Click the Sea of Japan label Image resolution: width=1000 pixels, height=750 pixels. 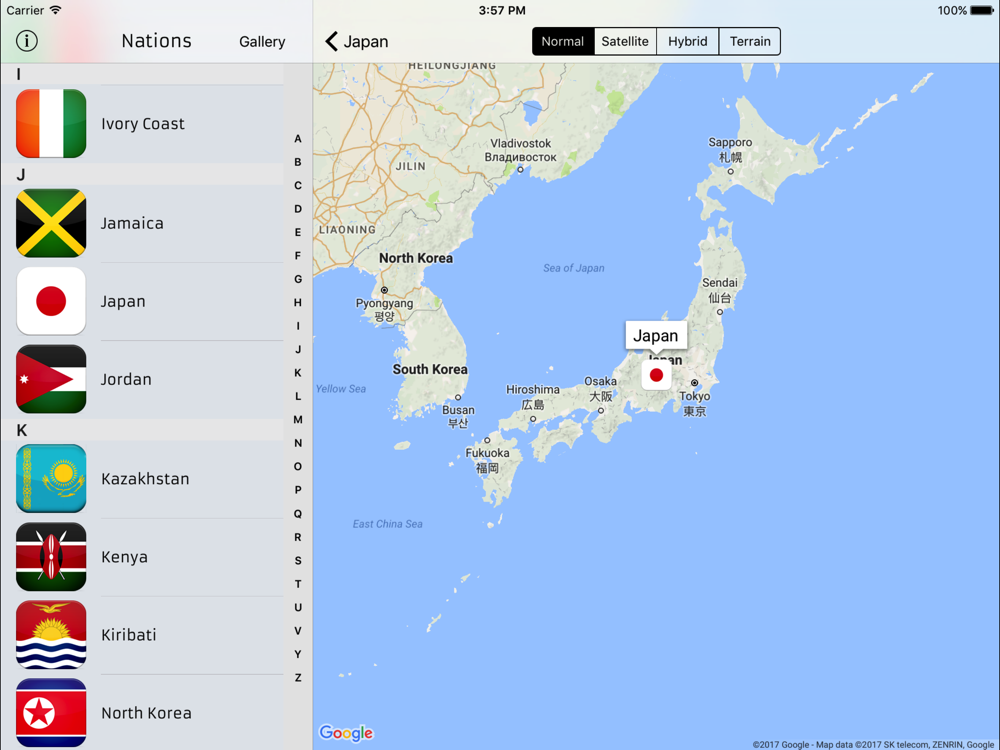coord(574,268)
